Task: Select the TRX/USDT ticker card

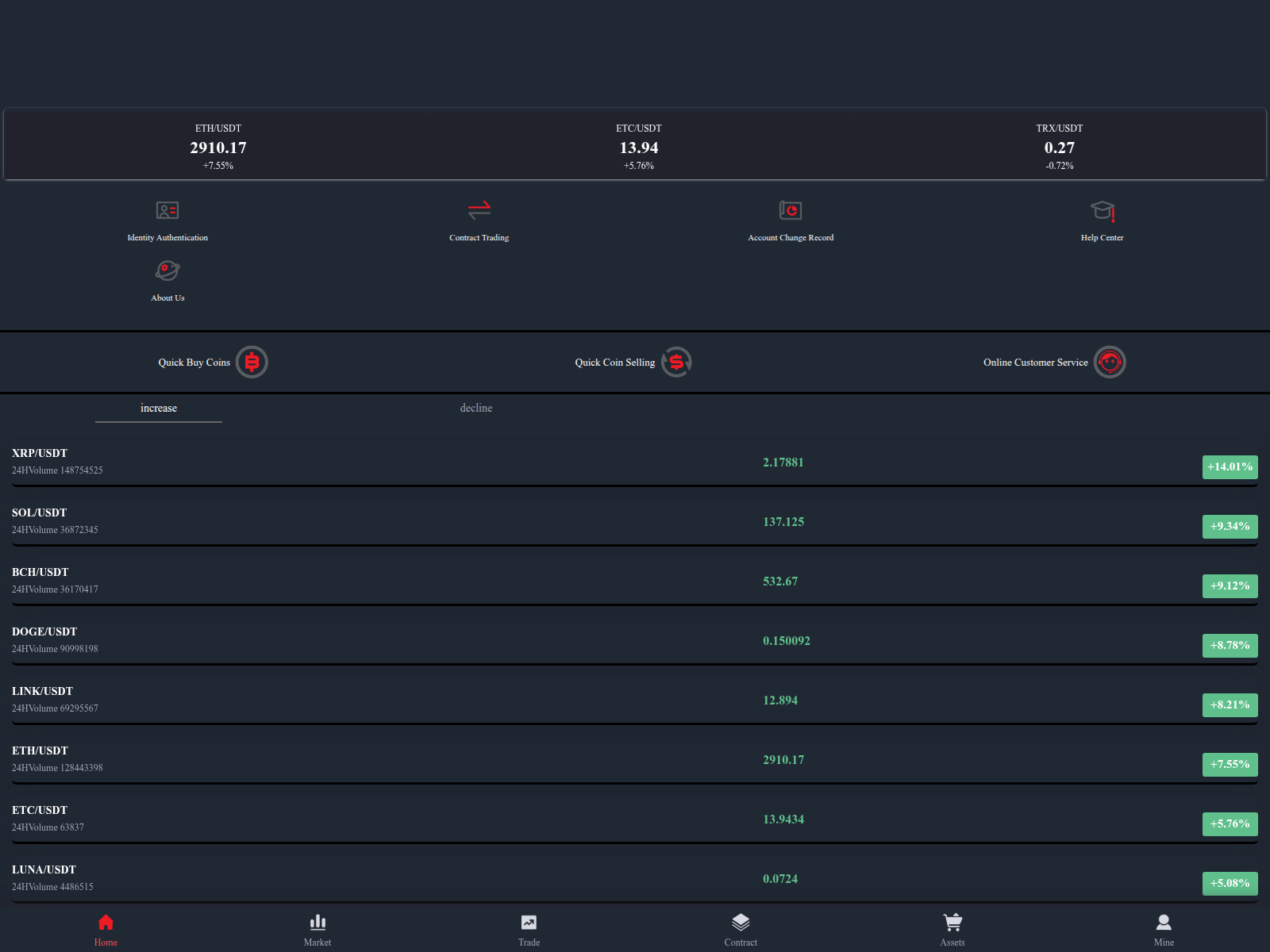Action: pos(1059,146)
